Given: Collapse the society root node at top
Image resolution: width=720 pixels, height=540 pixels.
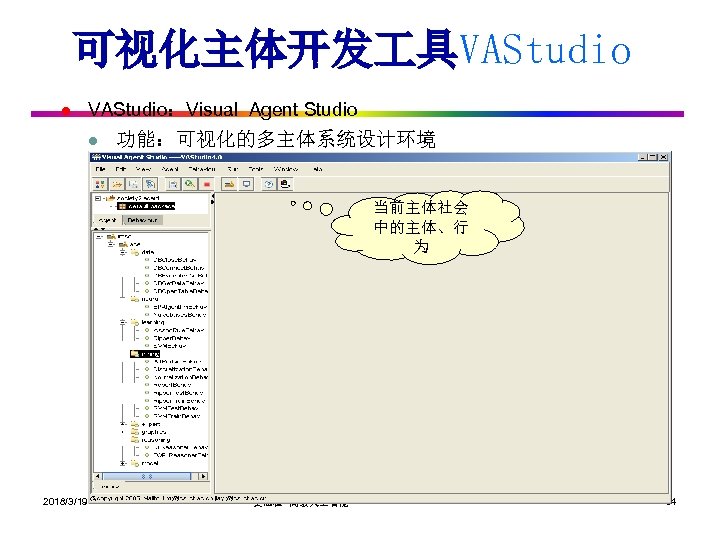Looking at the screenshot, I should (97, 198).
